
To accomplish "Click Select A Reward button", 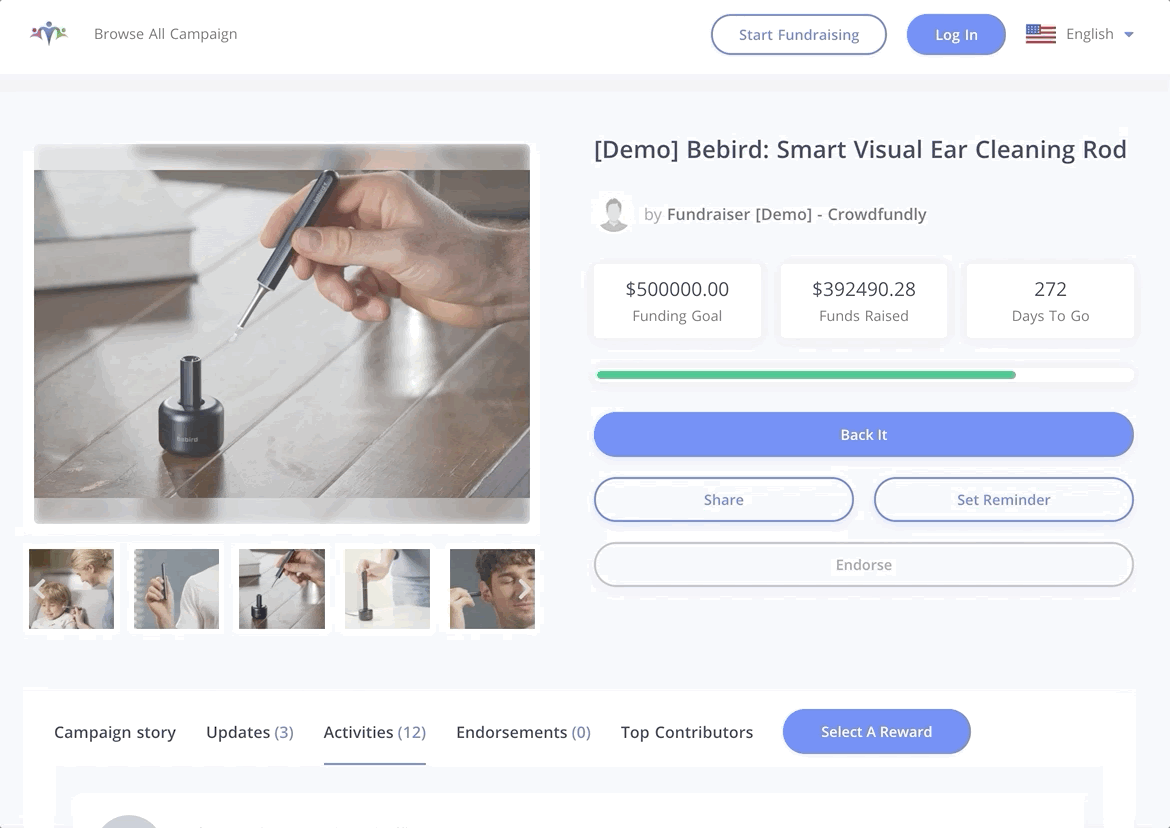I will tap(876, 732).
